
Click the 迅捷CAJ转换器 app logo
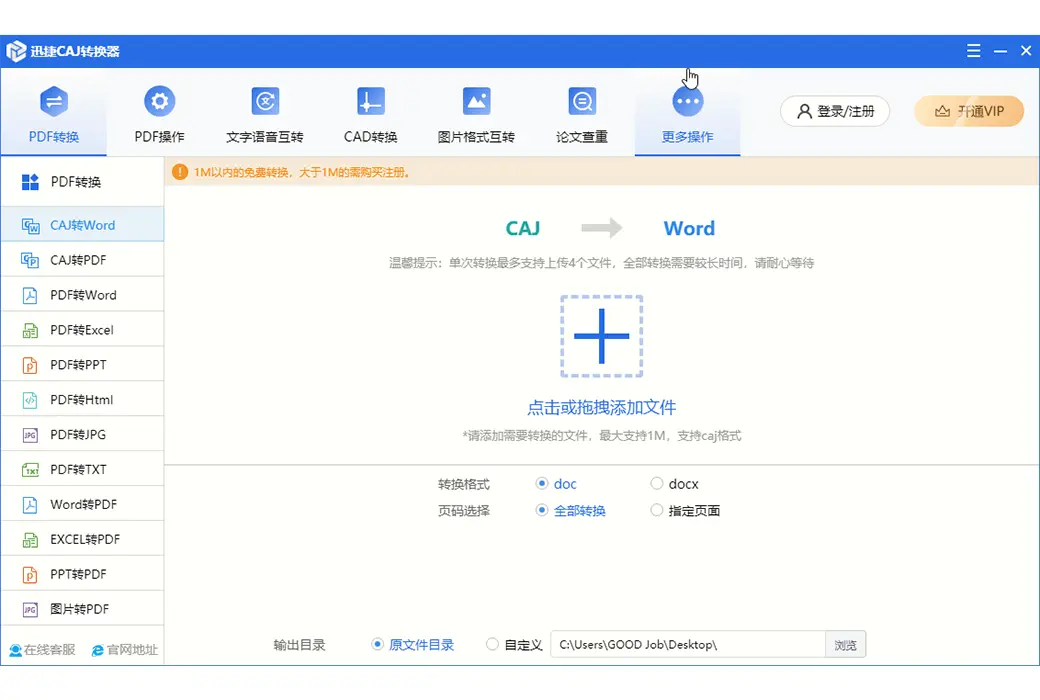[x=16, y=51]
